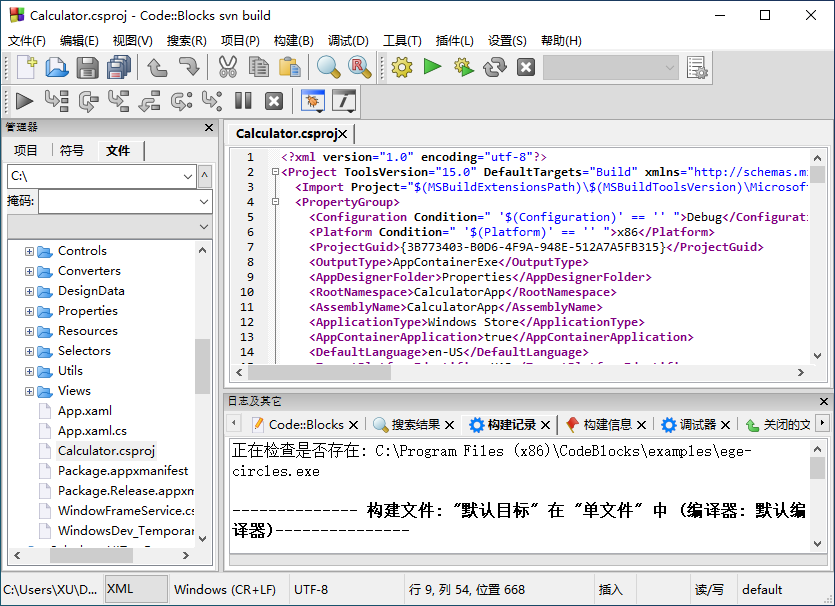
Task: Open the Find magnifier tool
Action: coord(328,68)
